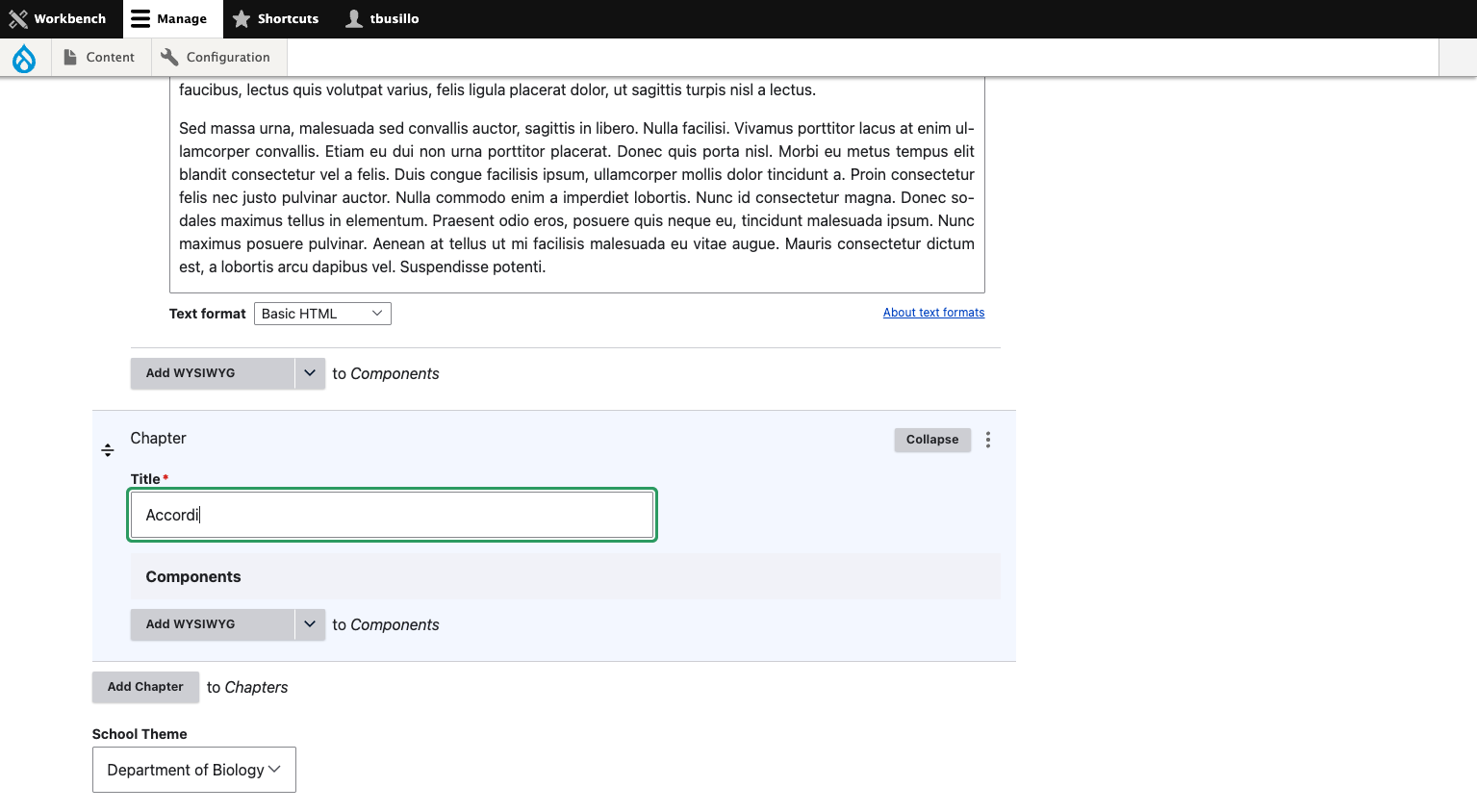Open the About text formats link
The image size is (1477, 812).
(933, 313)
